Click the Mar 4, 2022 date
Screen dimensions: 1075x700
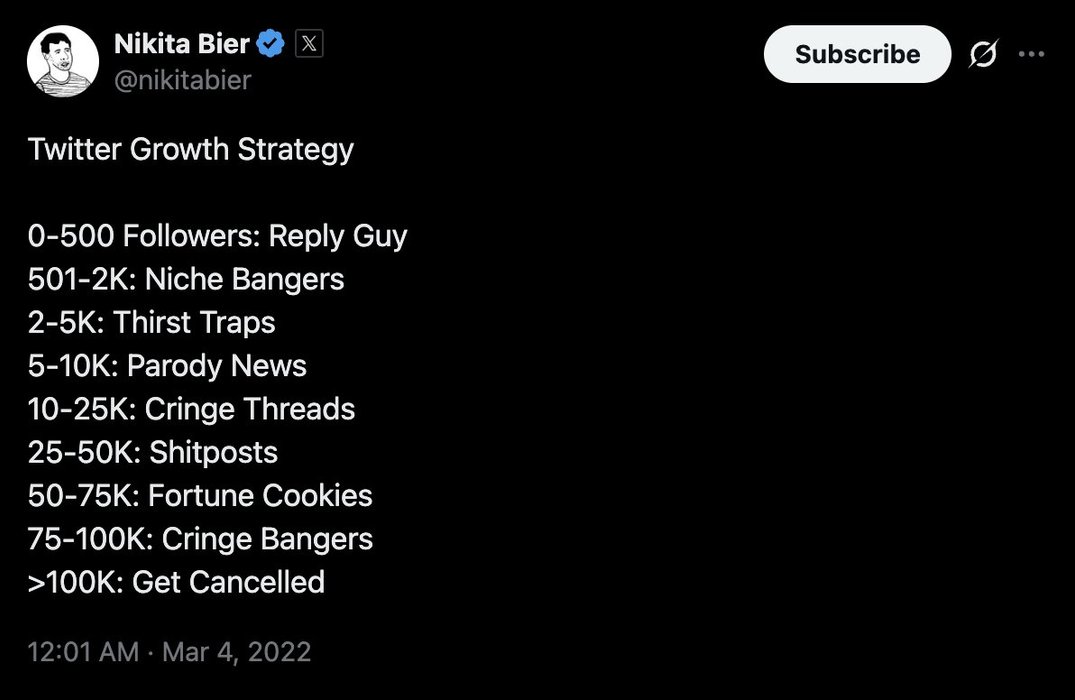click(x=236, y=653)
